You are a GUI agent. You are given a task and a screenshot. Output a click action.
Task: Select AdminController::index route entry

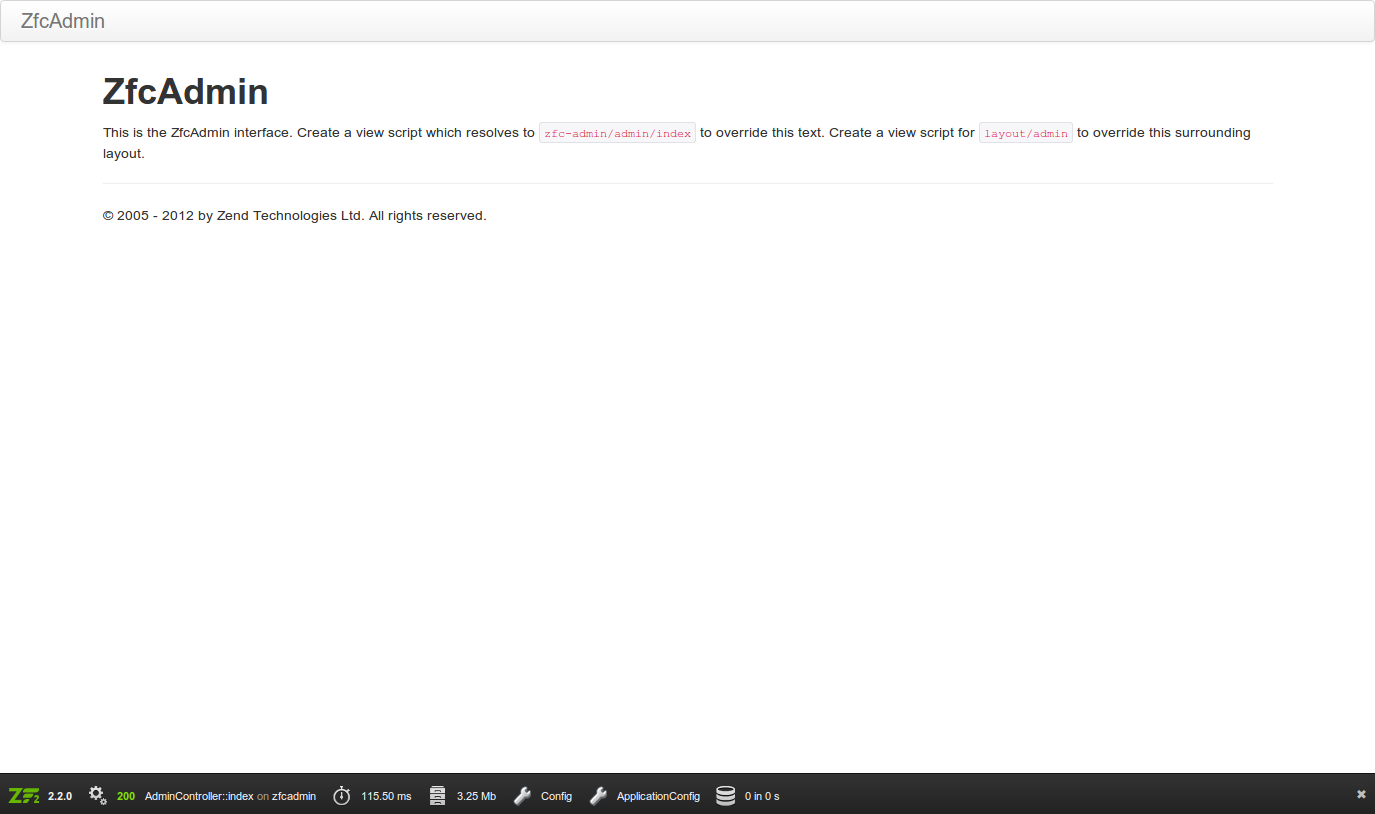(199, 796)
